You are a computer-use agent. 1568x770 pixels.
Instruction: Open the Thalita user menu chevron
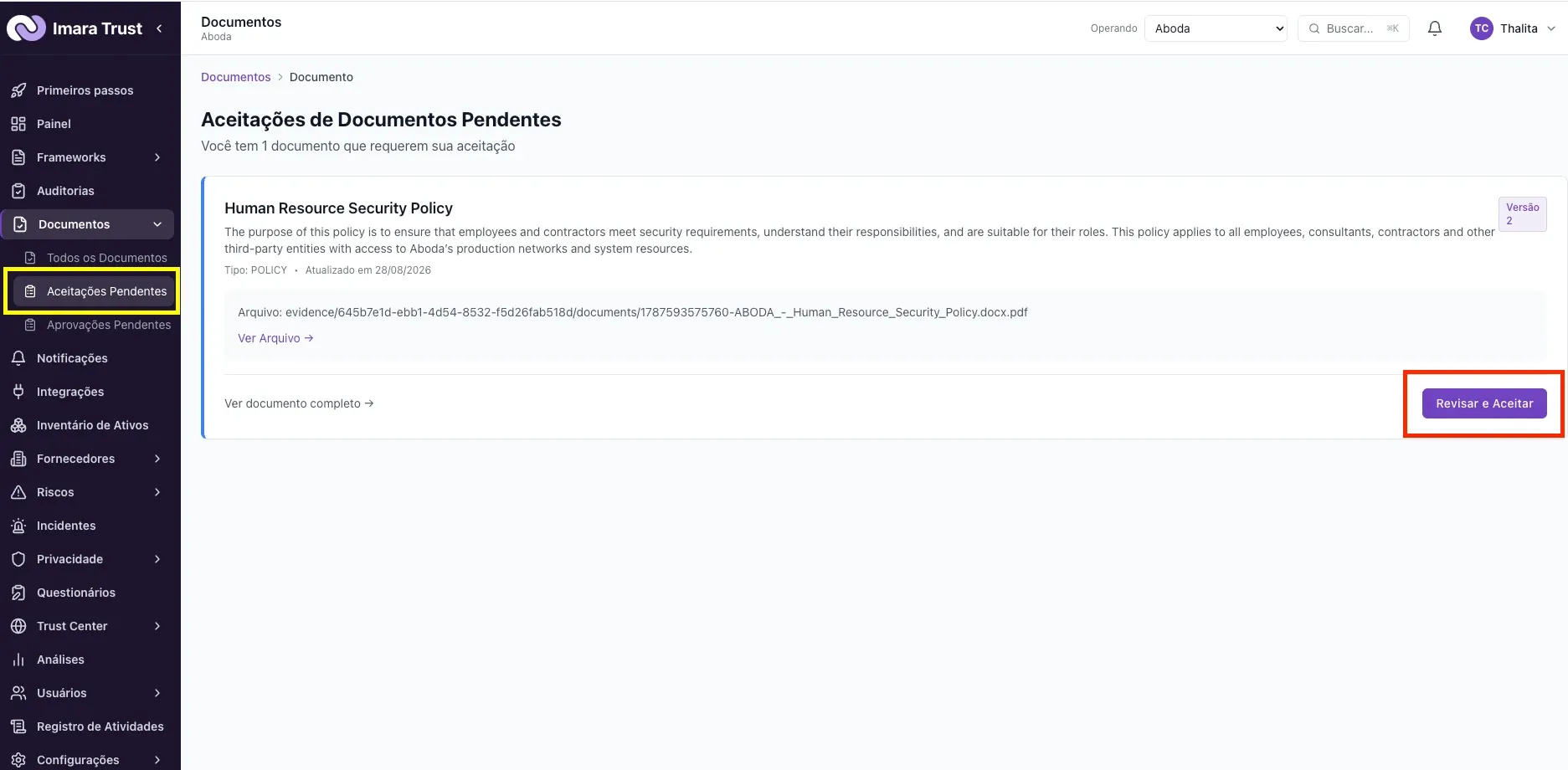1551,28
